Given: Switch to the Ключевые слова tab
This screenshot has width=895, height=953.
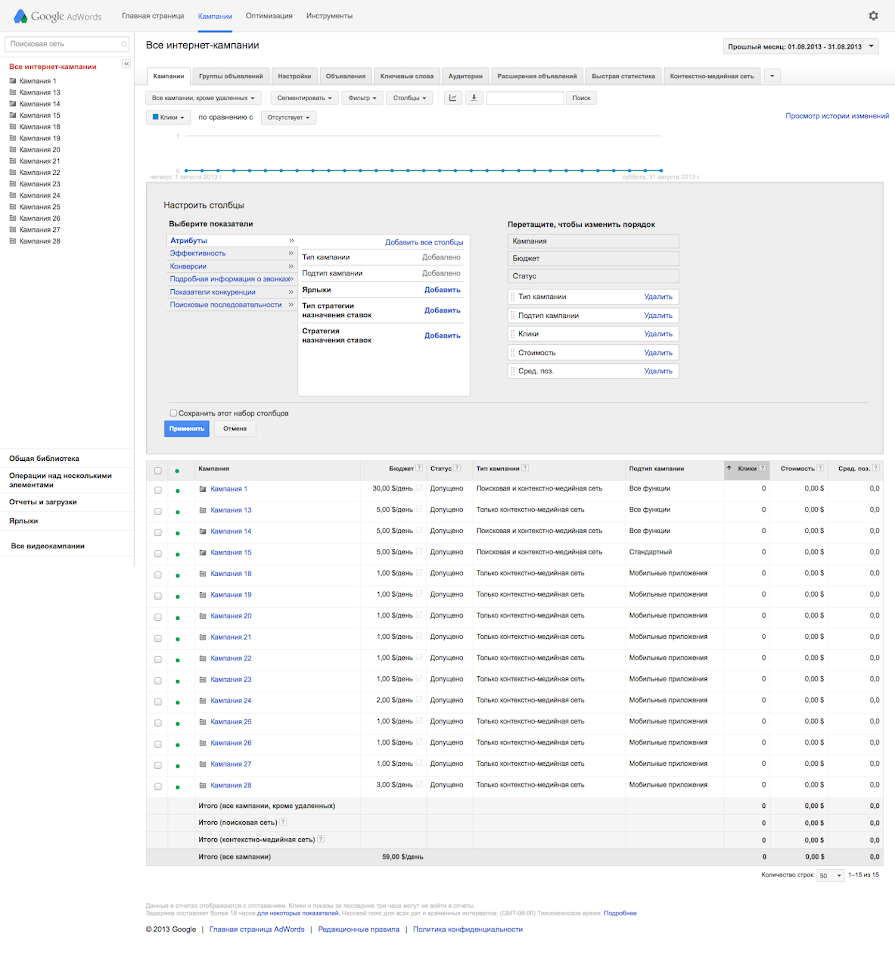Looking at the screenshot, I should [407, 76].
